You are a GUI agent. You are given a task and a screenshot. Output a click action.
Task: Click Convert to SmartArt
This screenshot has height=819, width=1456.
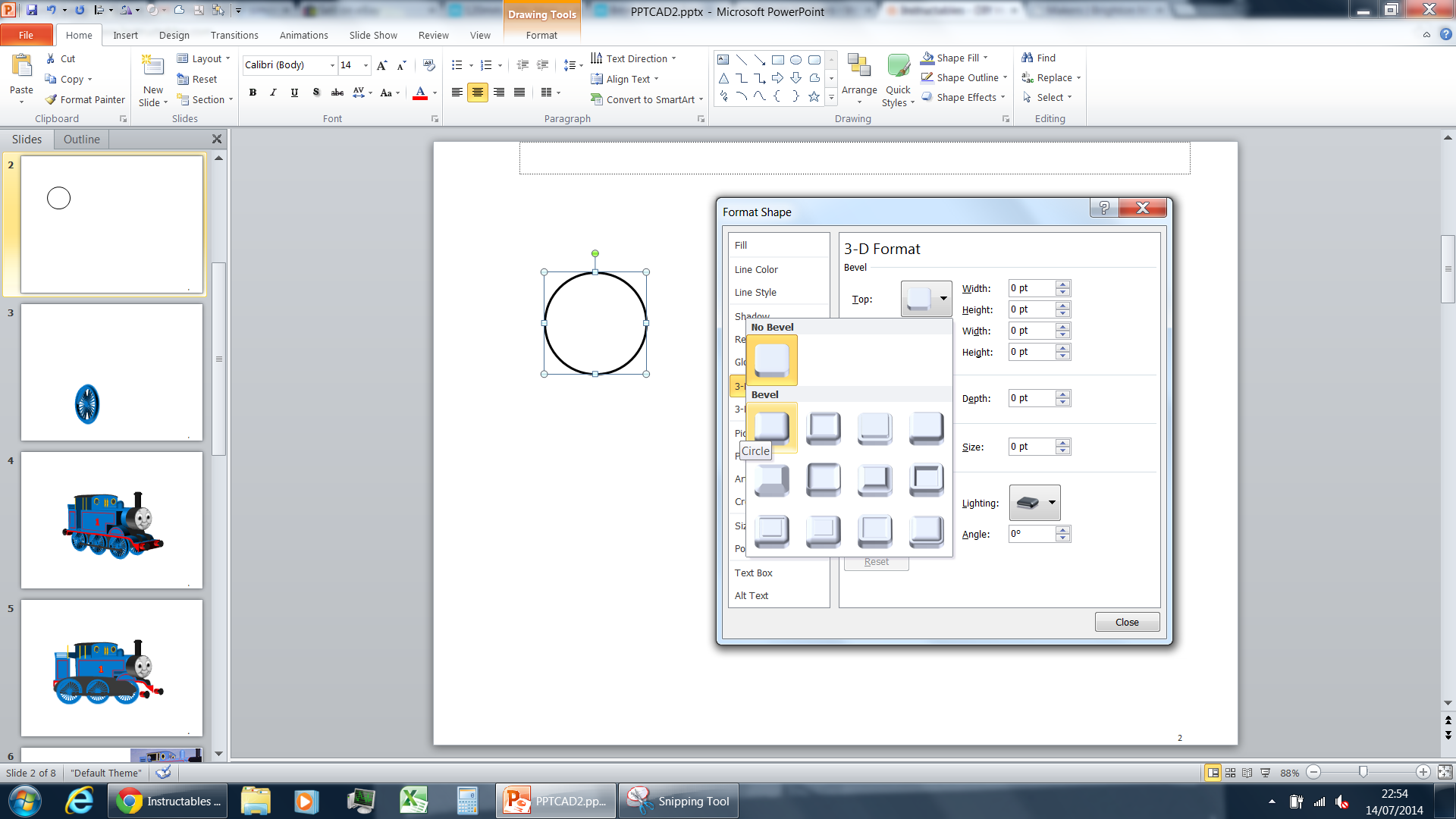(647, 99)
